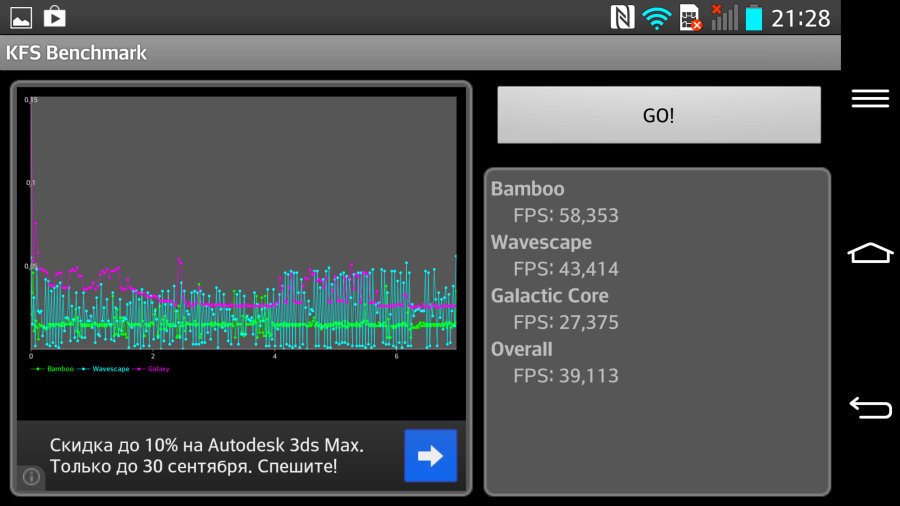This screenshot has width=900, height=506.
Task: Tap the SIM card error icon
Action: click(690, 18)
